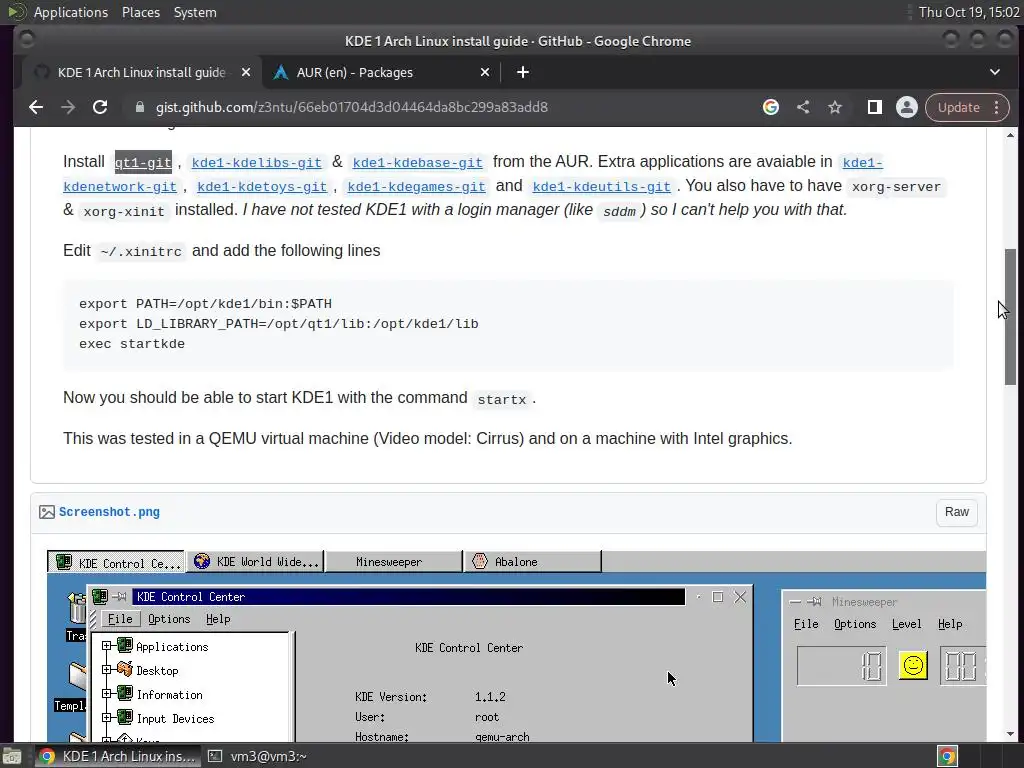Open the Places menu
This screenshot has height=768, width=1024.
pyautogui.click(x=140, y=12)
